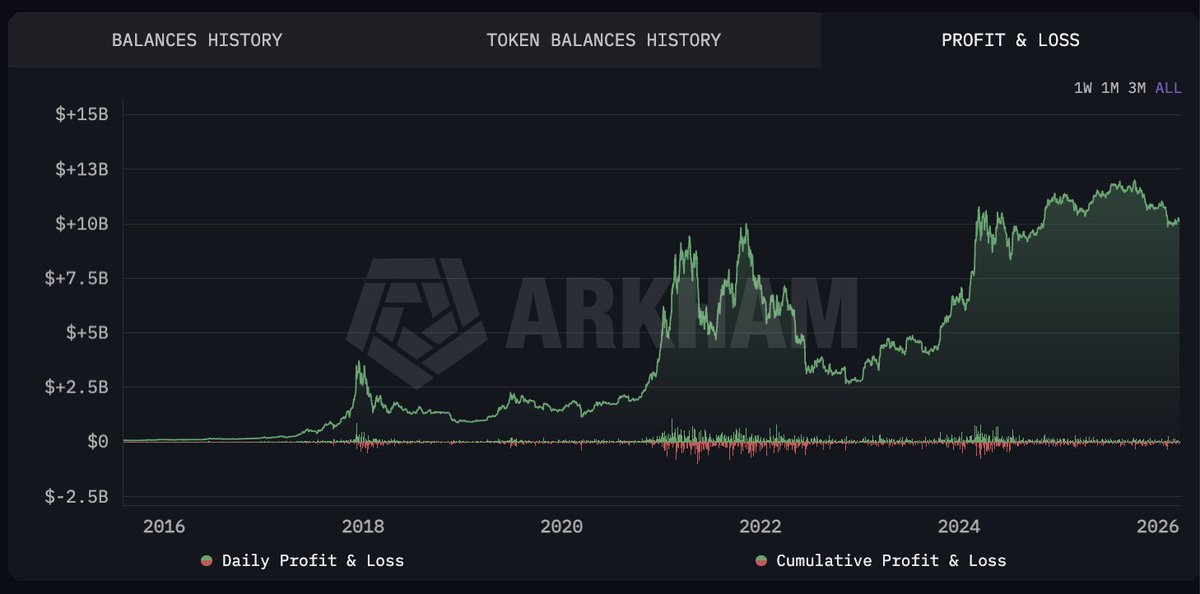Click the 2016 year label on x-axis
The width and height of the screenshot is (1200, 594).
(165, 525)
